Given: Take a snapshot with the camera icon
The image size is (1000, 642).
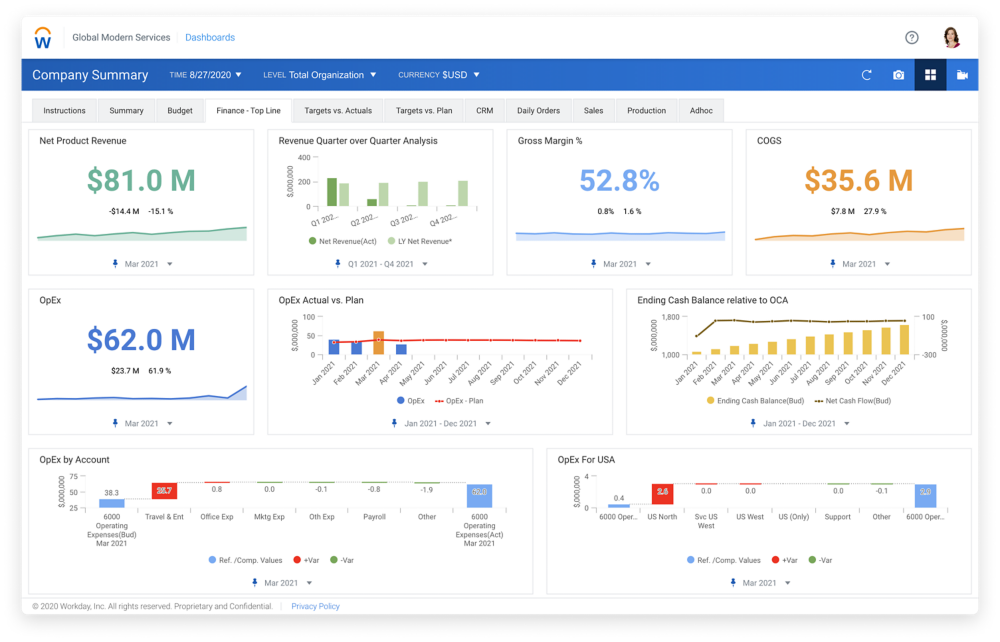Looking at the screenshot, I should 898,74.
